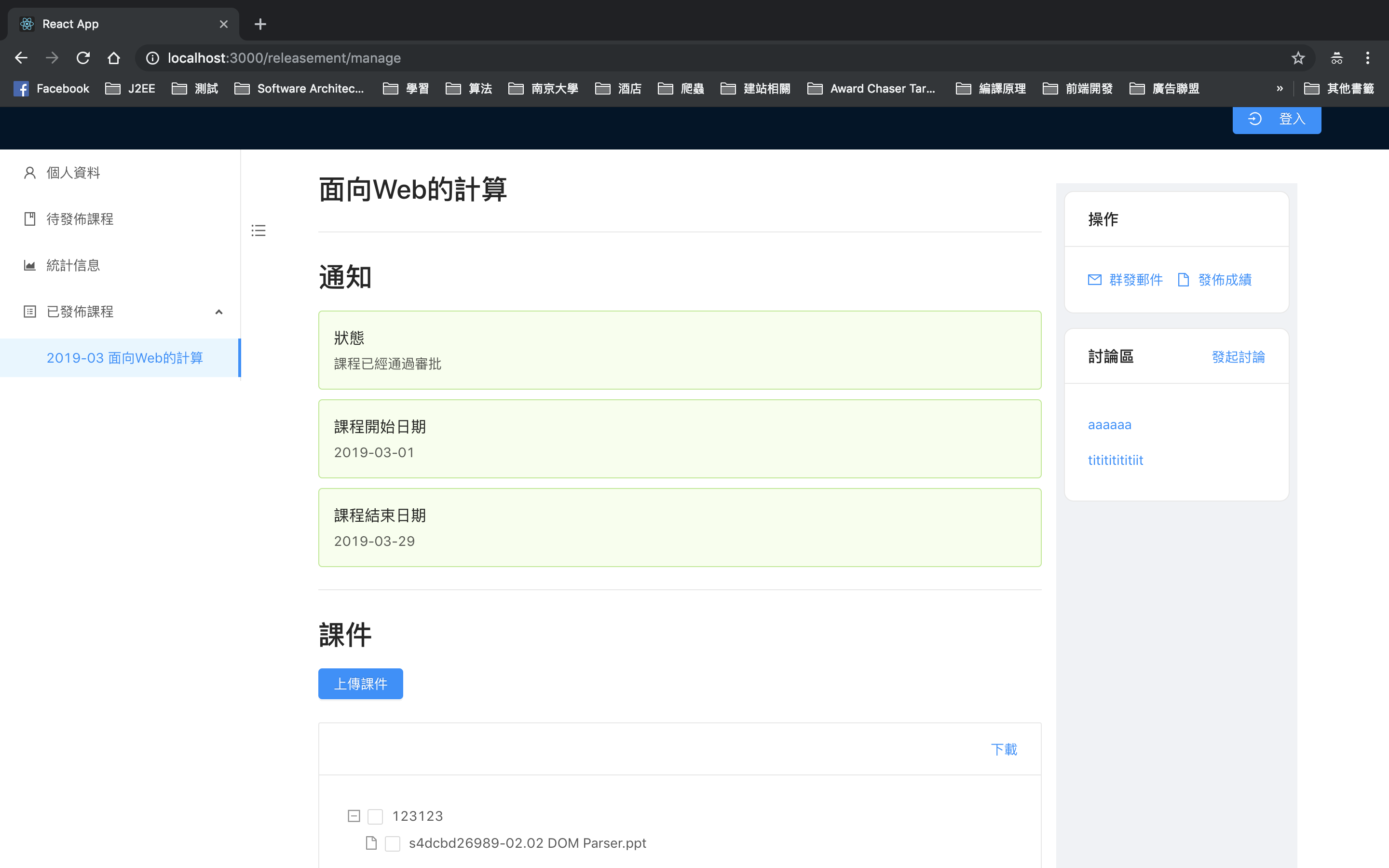
Task: Click the mail icon for 群發郵件
Action: (x=1094, y=280)
